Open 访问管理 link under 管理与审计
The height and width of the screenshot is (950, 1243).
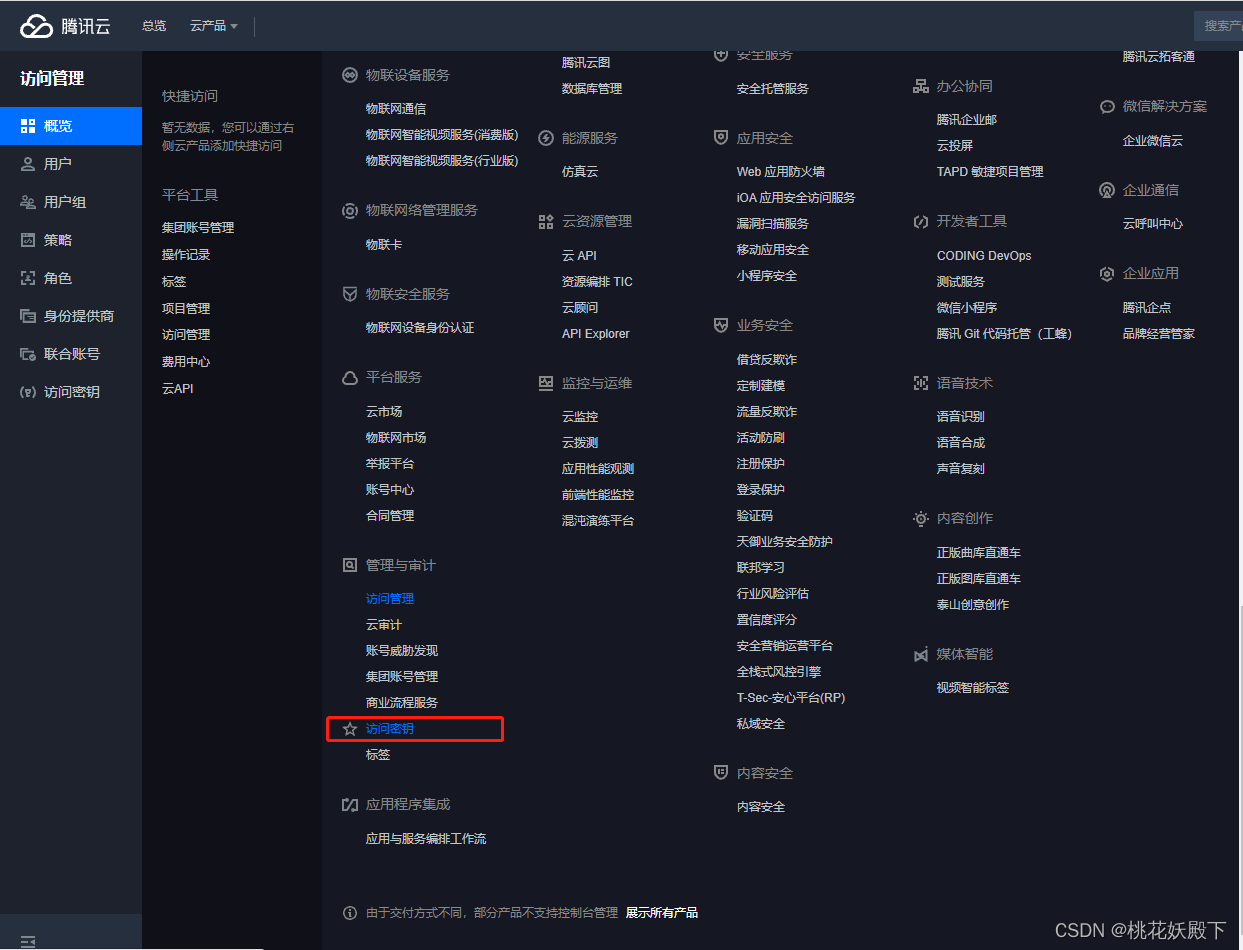[x=390, y=599]
